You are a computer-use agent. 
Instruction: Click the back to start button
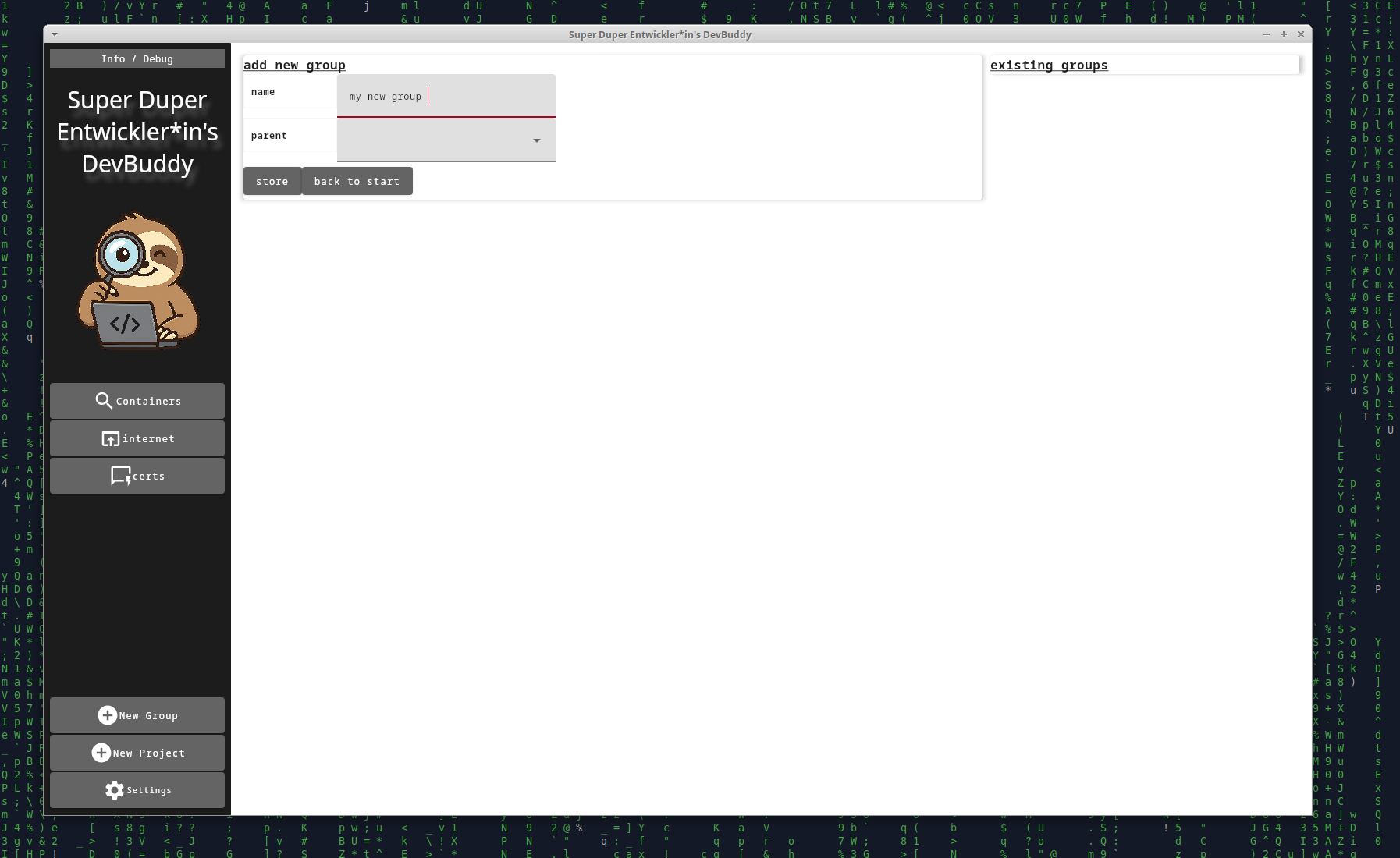point(357,181)
